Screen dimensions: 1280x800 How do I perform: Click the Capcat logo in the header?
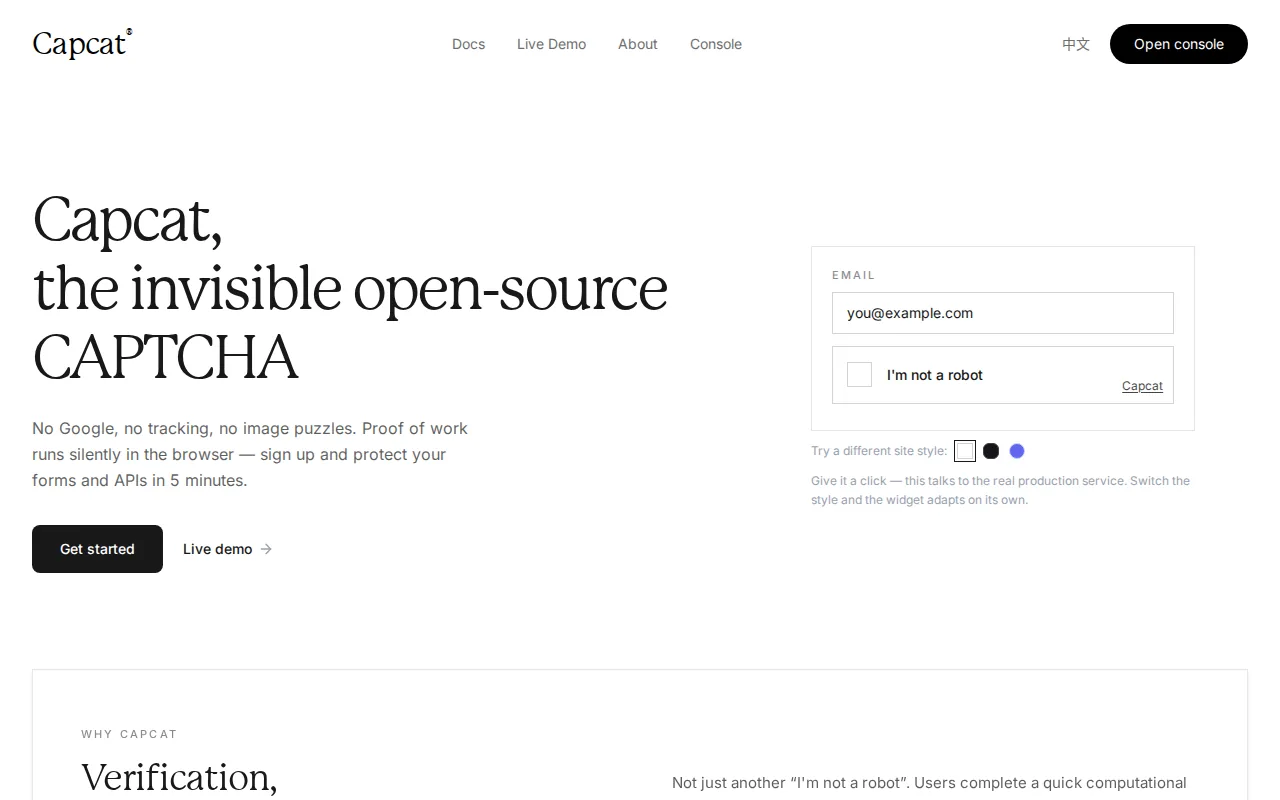point(82,44)
